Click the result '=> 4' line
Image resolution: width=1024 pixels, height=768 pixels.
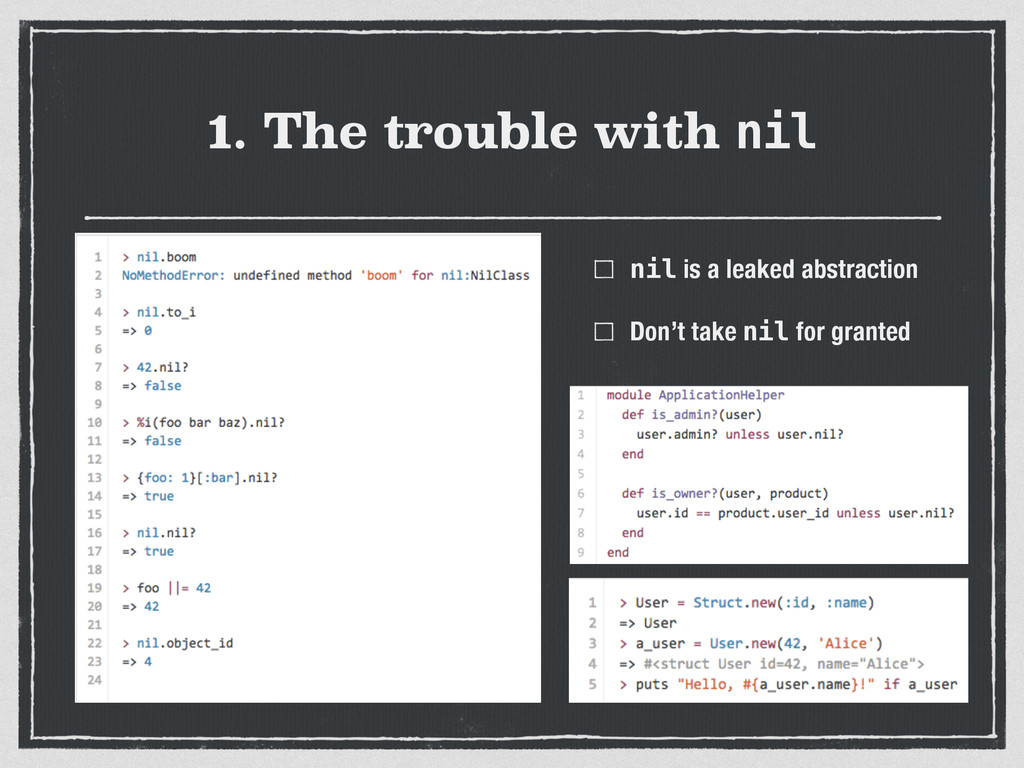pyautogui.click(x=137, y=662)
